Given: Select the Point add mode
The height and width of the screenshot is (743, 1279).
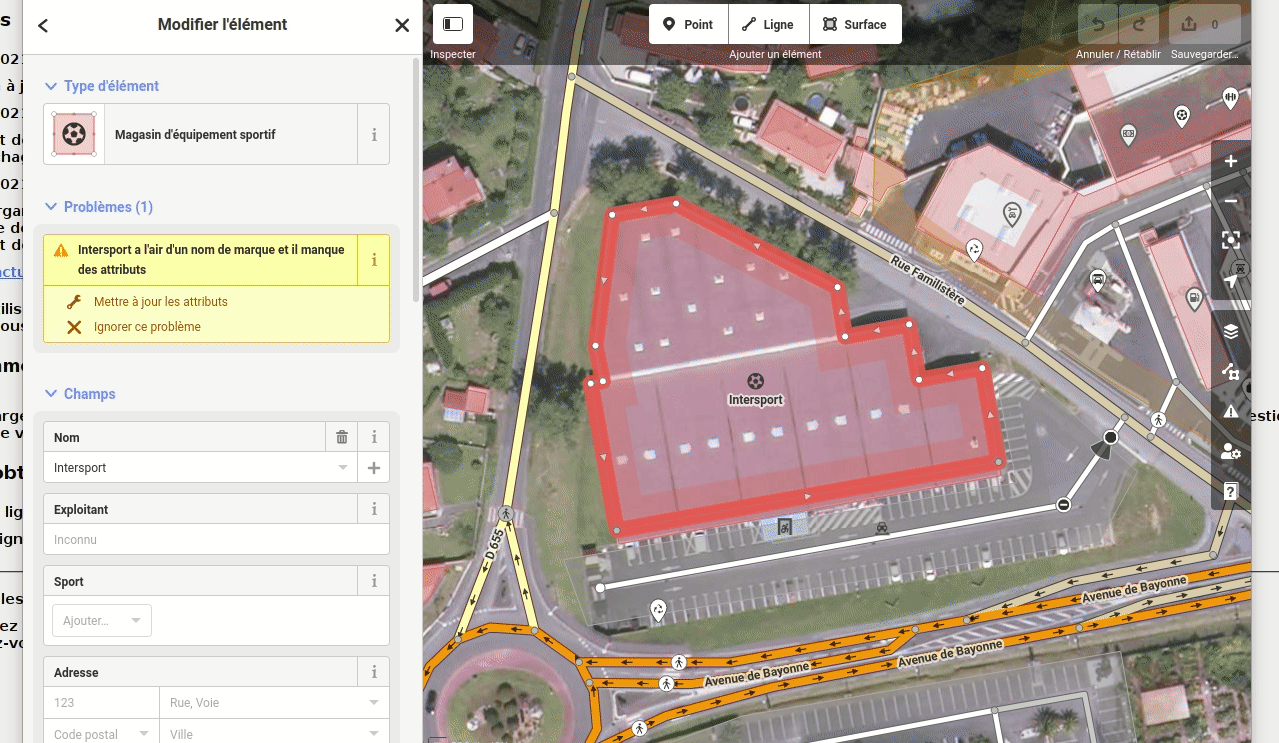Looking at the screenshot, I should (x=688, y=24).
